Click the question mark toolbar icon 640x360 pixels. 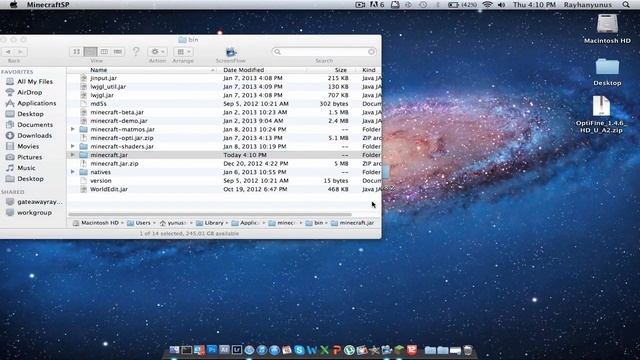[136, 51]
